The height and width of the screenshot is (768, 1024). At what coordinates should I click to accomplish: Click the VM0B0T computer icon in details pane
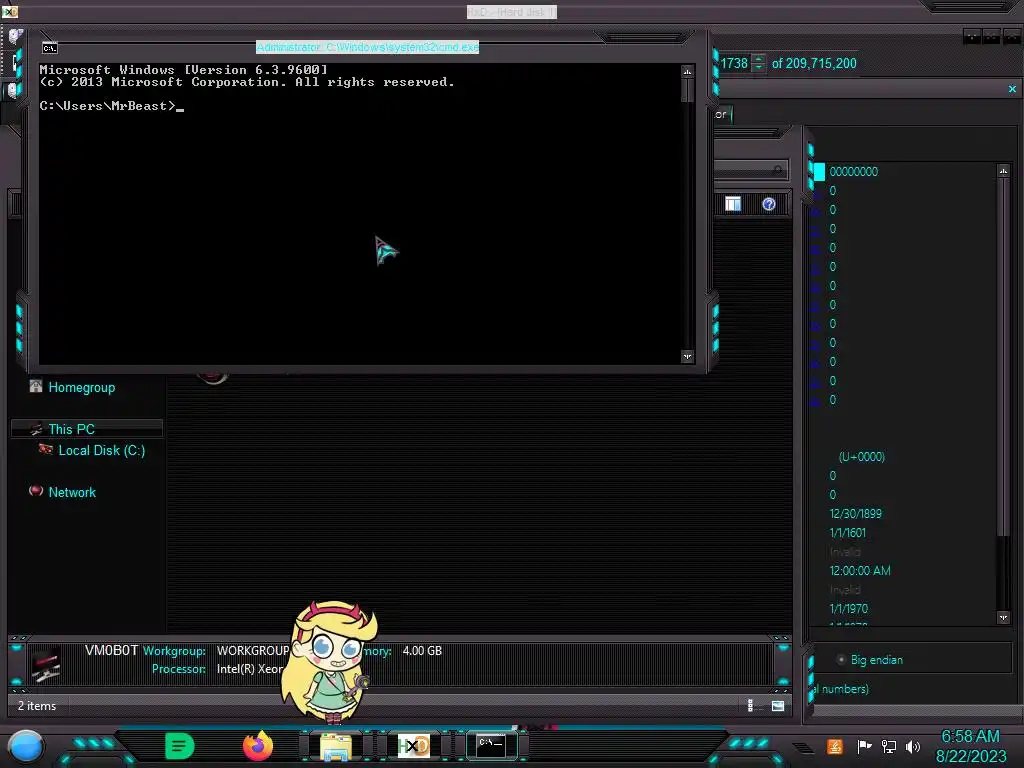46,664
